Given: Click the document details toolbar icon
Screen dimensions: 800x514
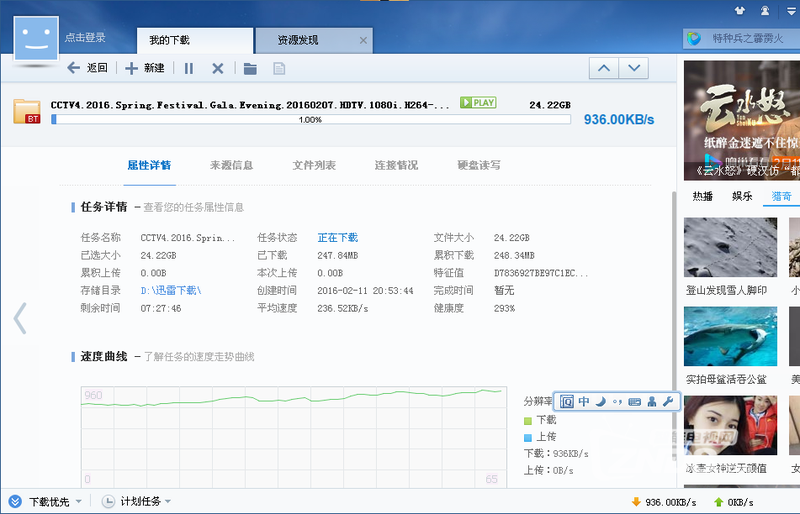Looking at the screenshot, I should (279, 68).
